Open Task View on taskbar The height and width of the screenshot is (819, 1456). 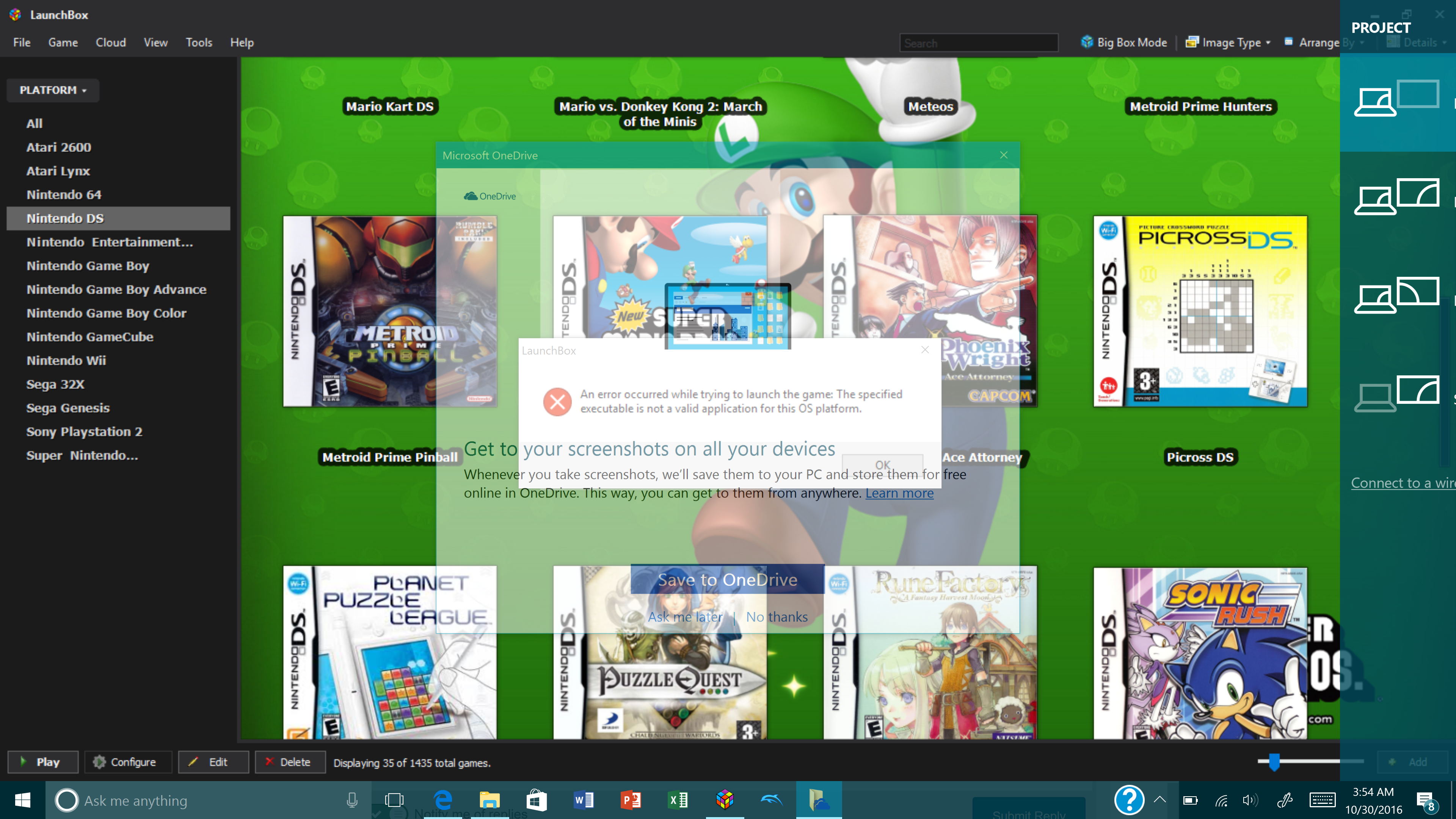pyautogui.click(x=394, y=800)
